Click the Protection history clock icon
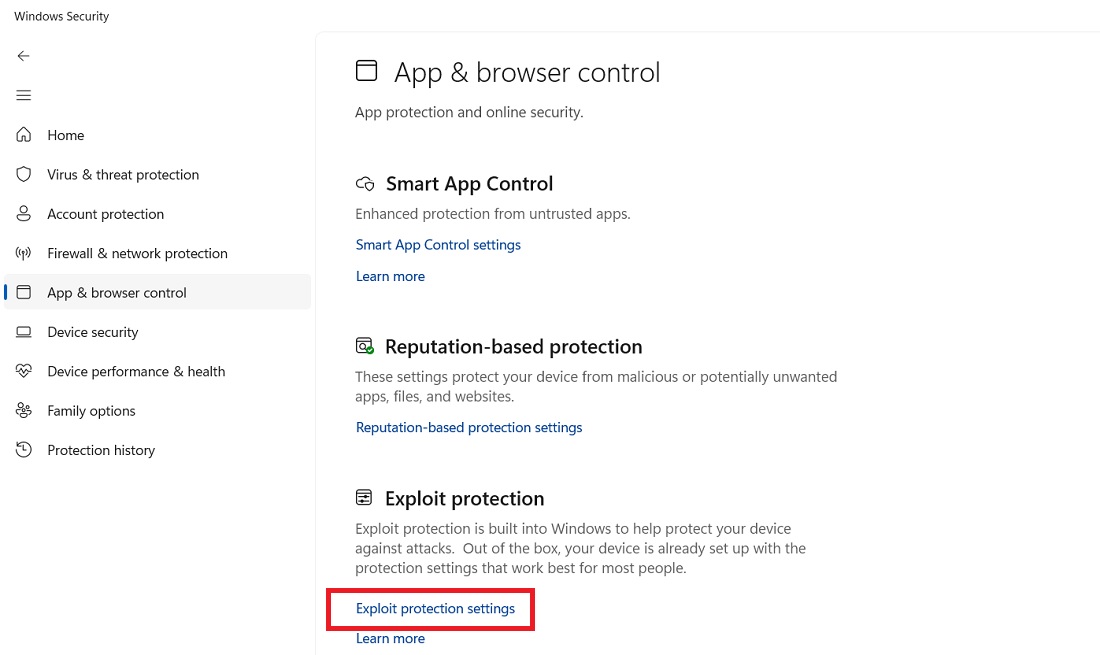 (x=24, y=450)
